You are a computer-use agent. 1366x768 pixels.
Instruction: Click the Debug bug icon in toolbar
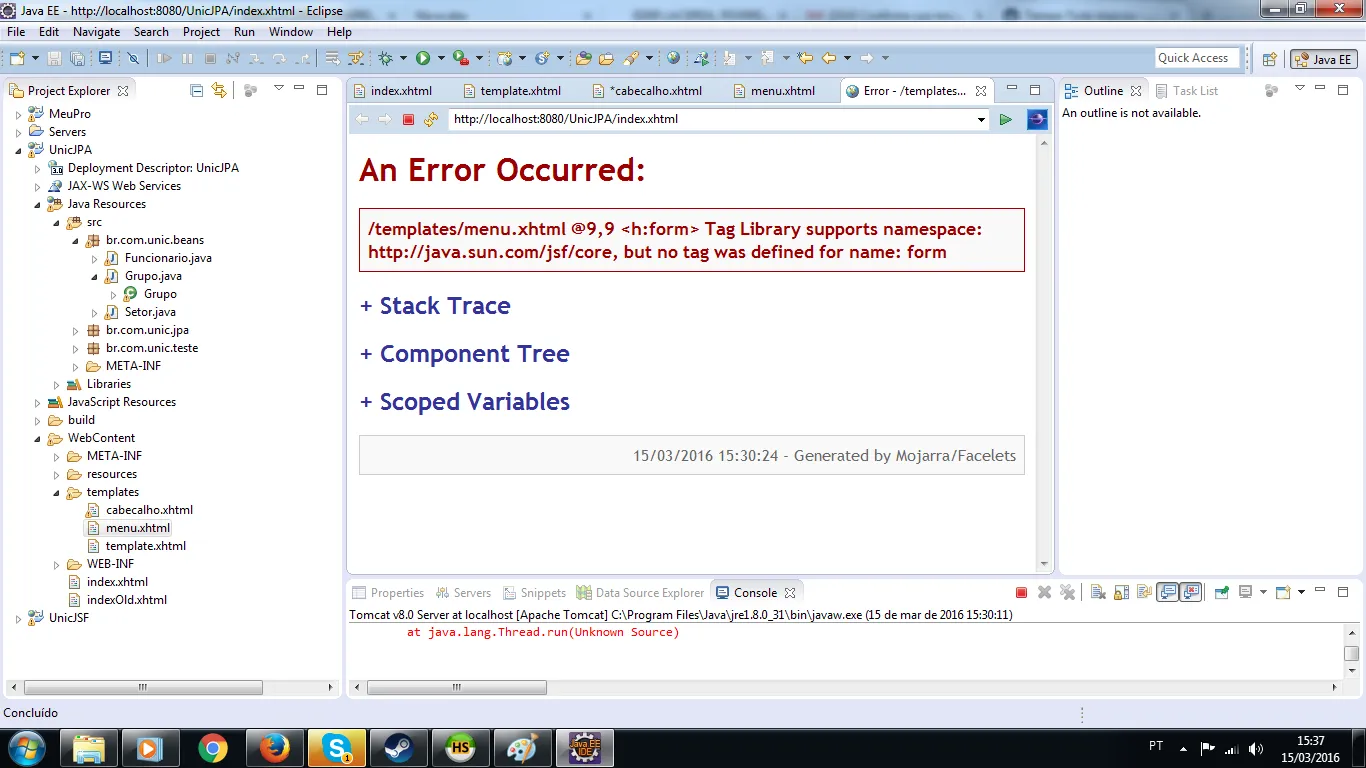click(x=386, y=59)
